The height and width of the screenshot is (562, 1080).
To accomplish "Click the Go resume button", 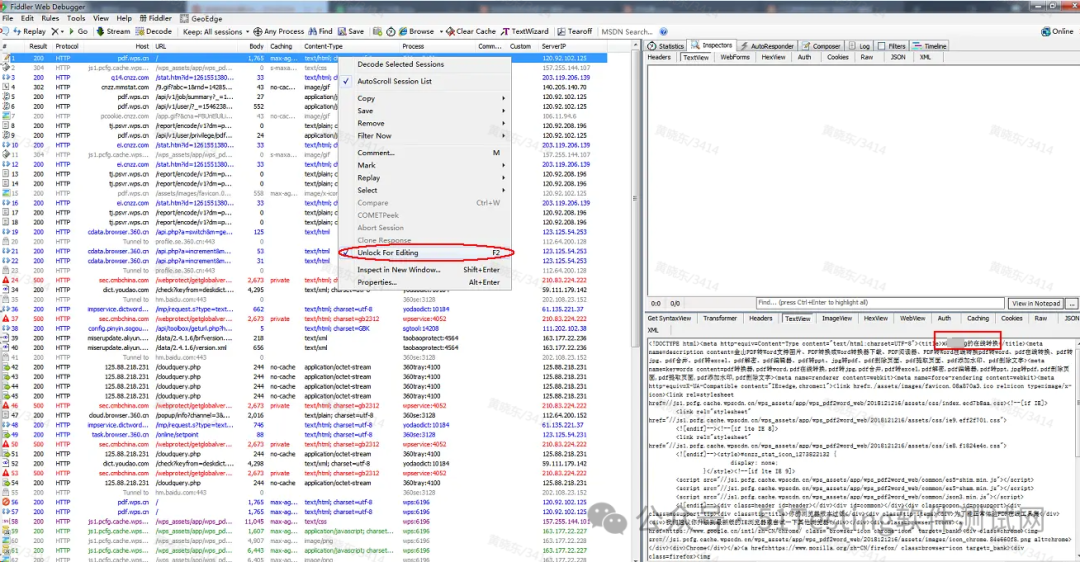I will point(78,32).
